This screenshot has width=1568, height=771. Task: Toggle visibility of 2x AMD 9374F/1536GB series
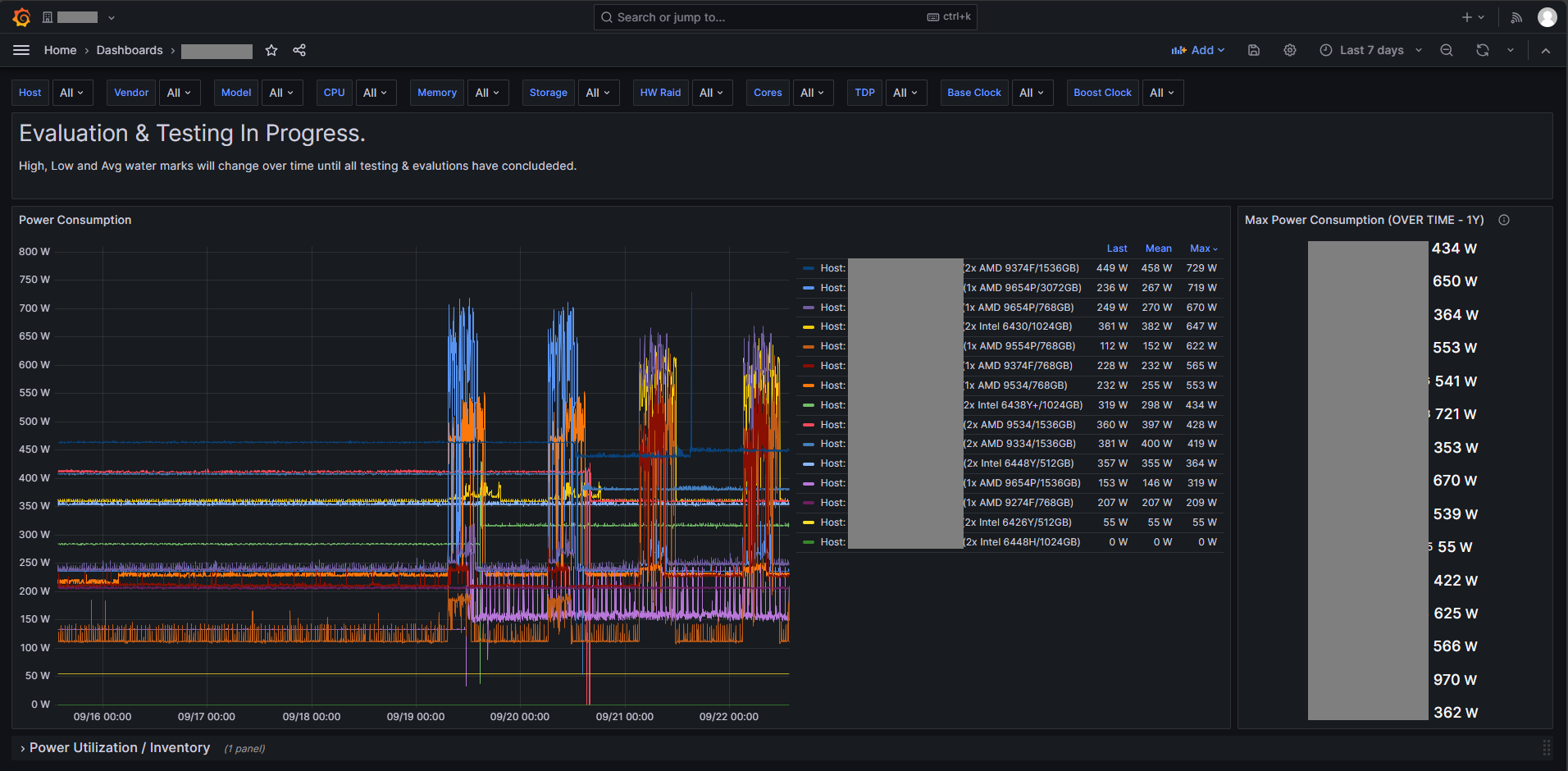(x=1020, y=268)
